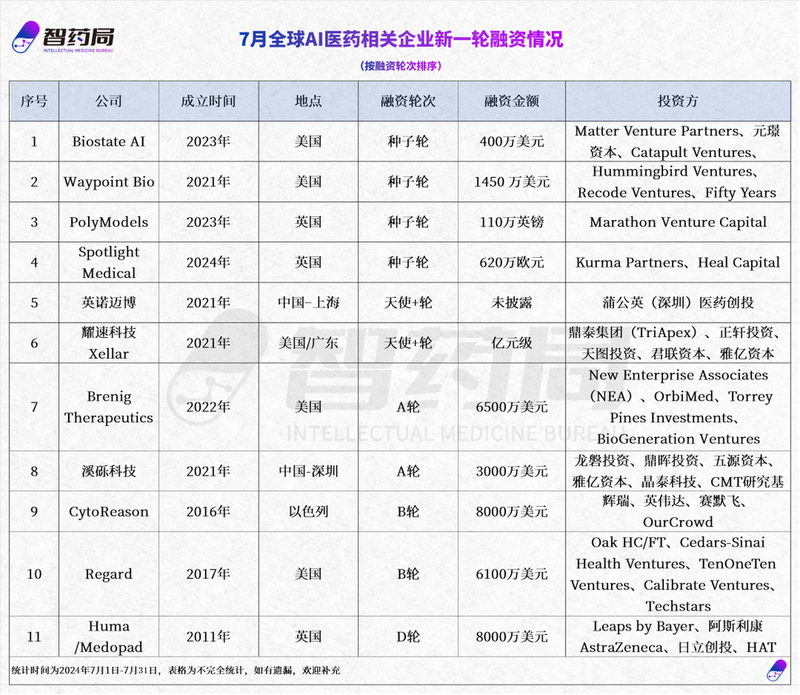Select the 美国/广东 location cell

pyautogui.click(x=309, y=343)
